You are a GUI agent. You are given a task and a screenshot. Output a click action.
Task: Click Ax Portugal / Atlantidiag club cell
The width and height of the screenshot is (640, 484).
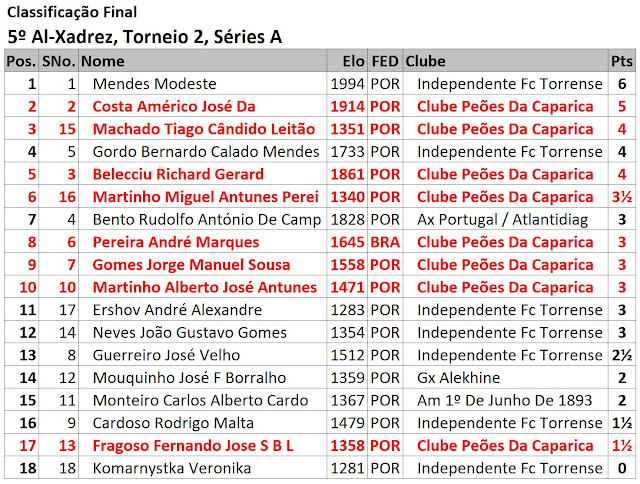coord(502,220)
